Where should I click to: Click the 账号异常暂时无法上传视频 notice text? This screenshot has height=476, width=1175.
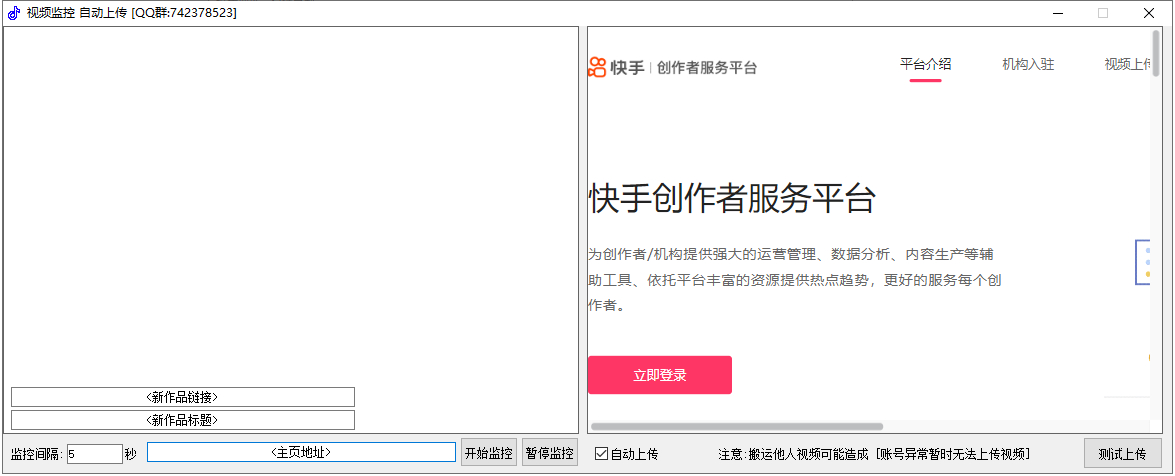coord(952,454)
